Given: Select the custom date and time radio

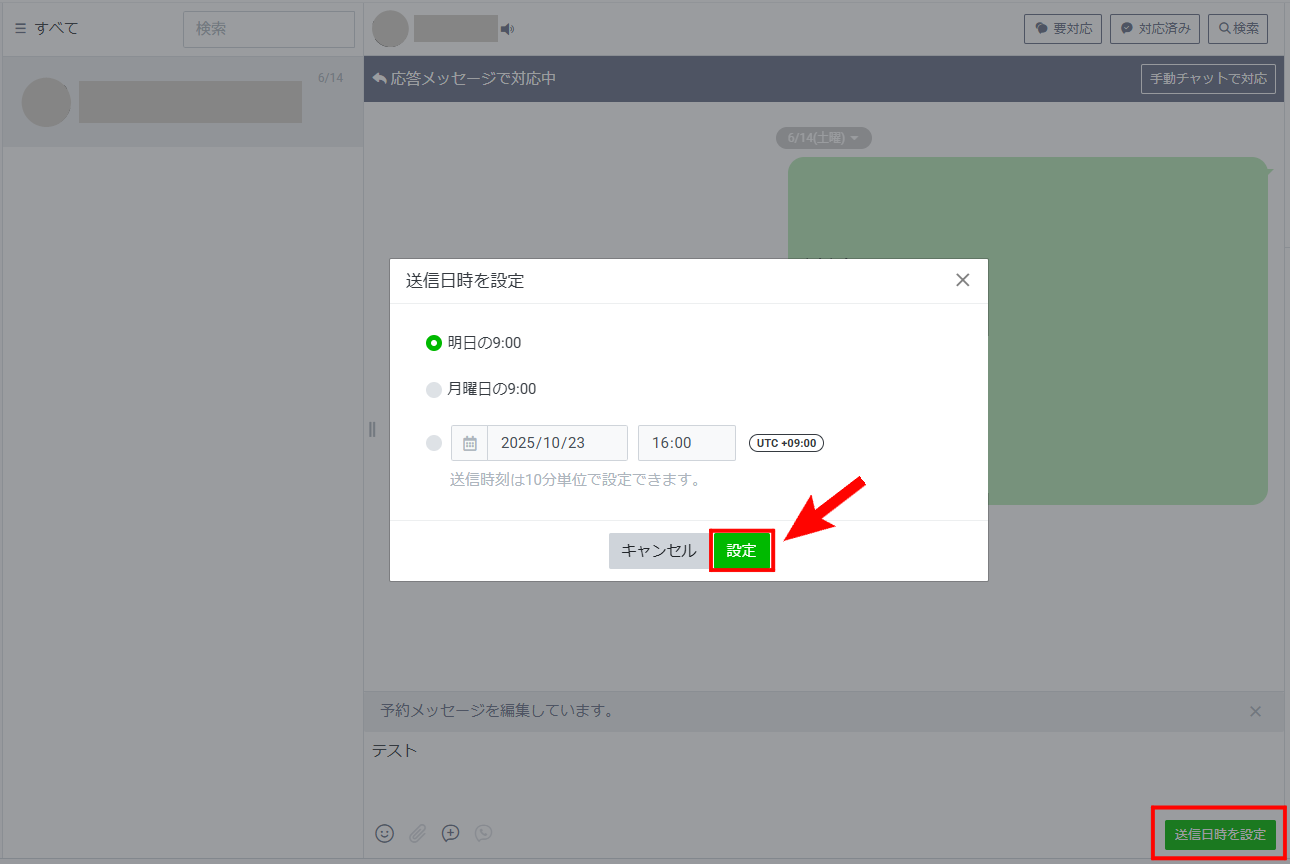Looking at the screenshot, I should pos(434,443).
